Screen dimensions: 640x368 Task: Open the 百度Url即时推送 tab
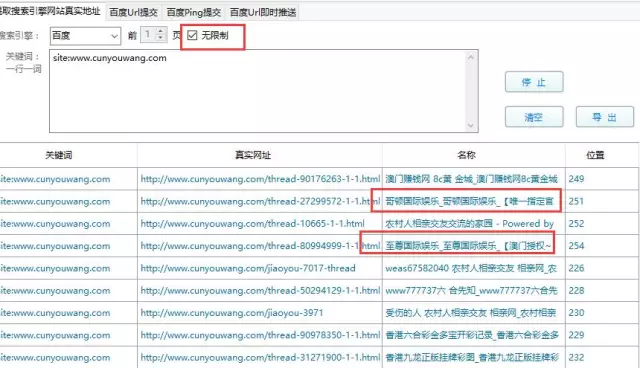tap(263, 12)
